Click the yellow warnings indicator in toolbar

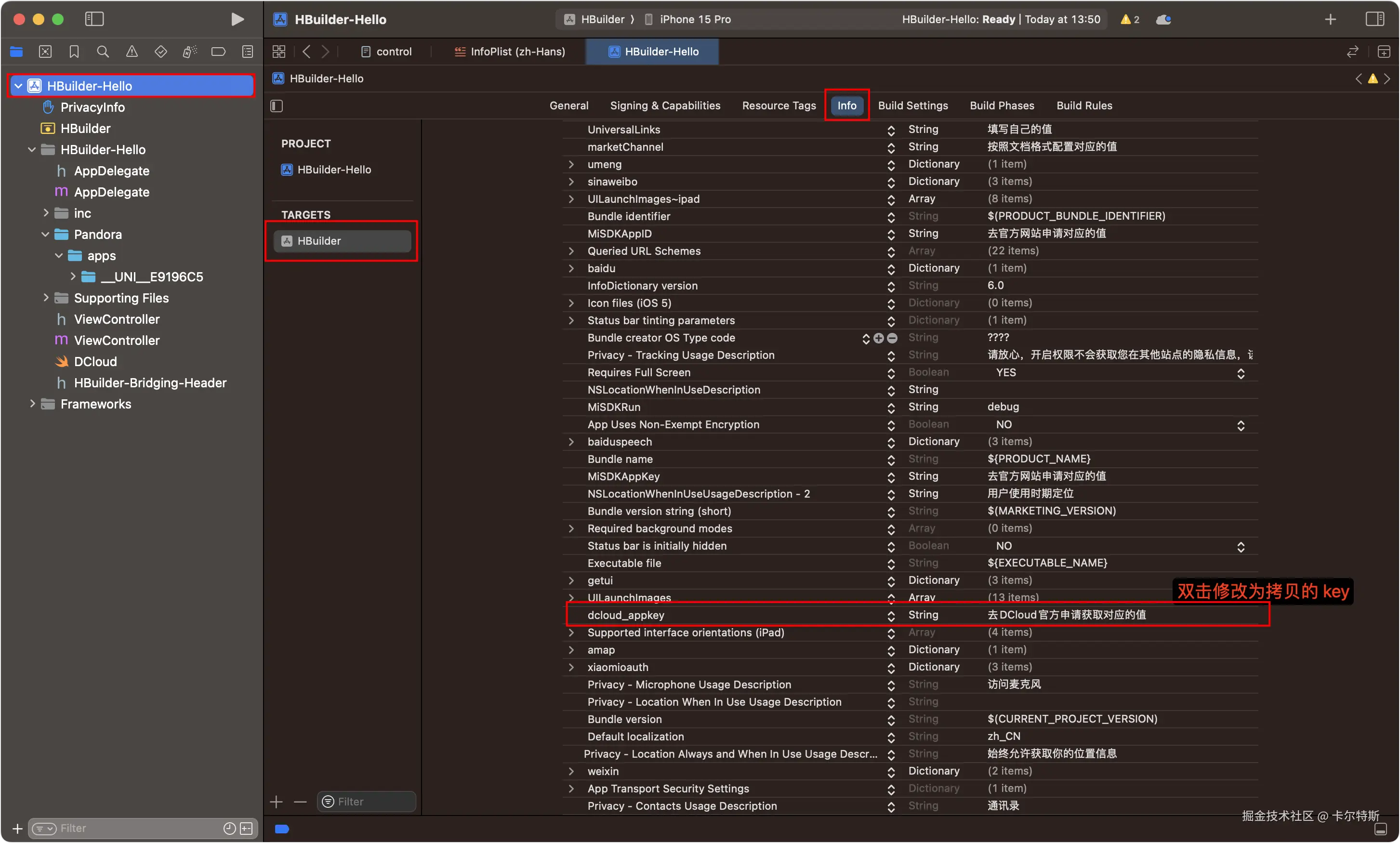[x=1129, y=19]
